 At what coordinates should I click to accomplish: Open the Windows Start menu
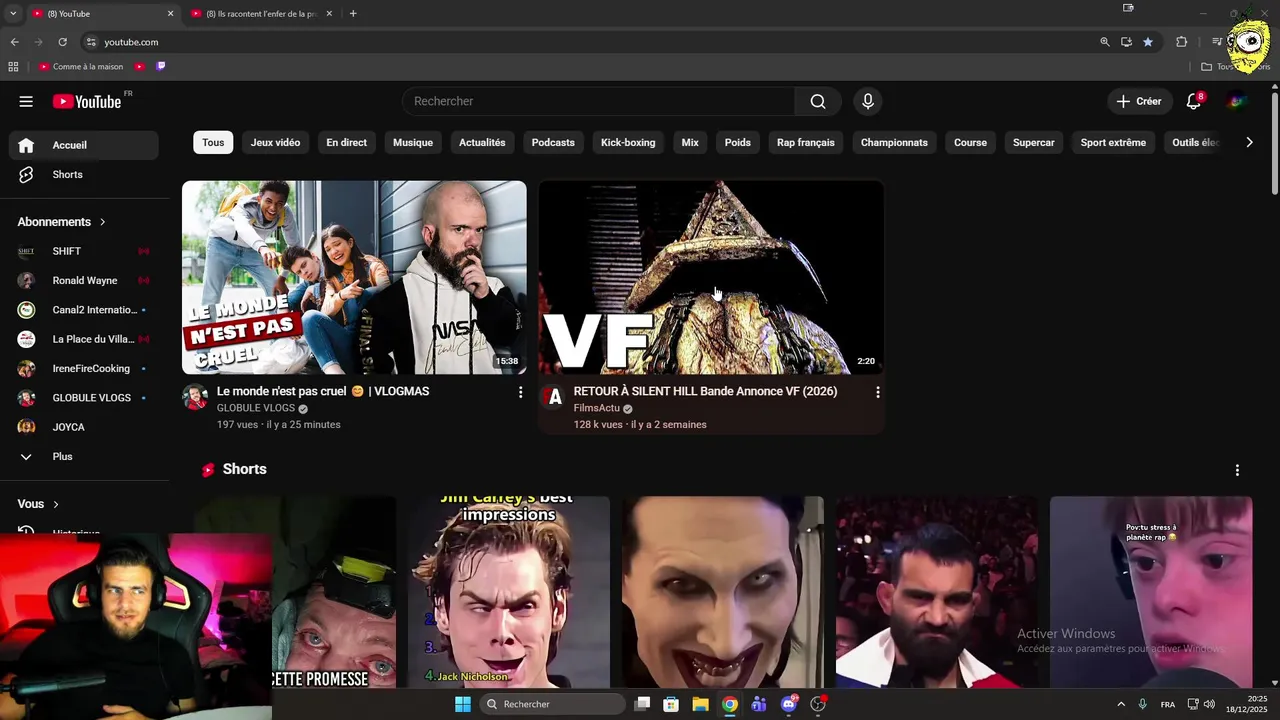pyautogui.click(x=462, y=704)
